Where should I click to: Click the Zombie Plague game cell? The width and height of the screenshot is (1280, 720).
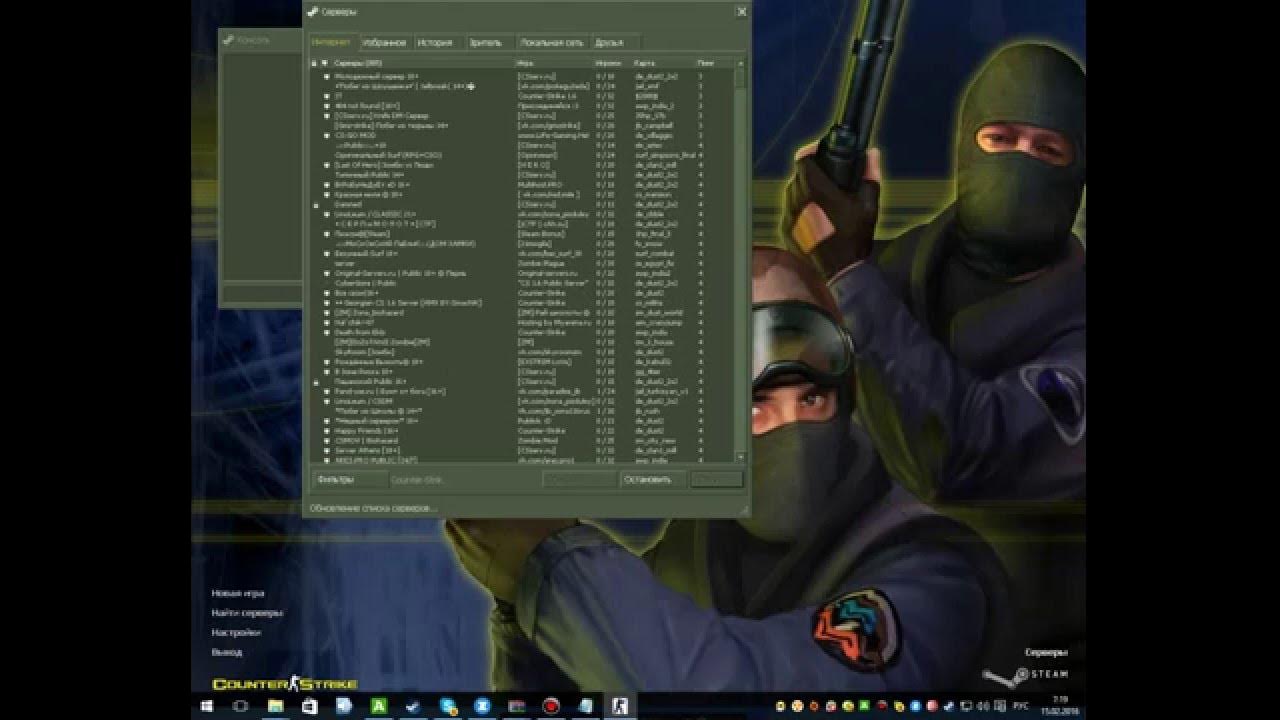541,263
